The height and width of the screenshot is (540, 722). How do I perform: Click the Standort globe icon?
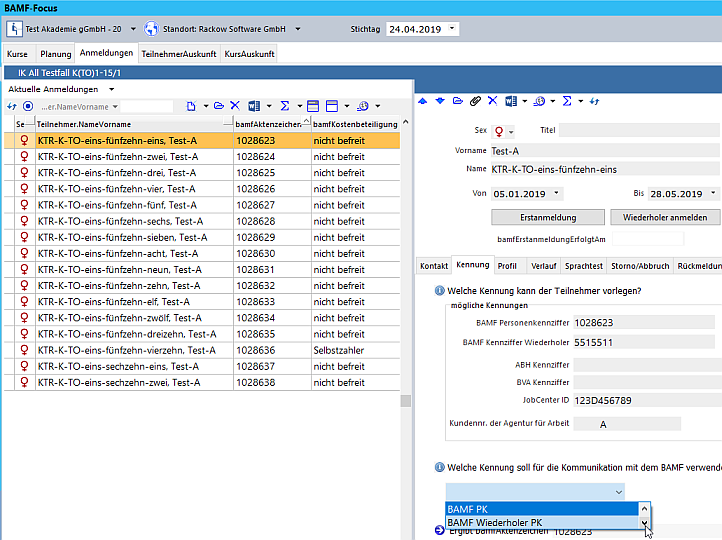tap(151, 29)
